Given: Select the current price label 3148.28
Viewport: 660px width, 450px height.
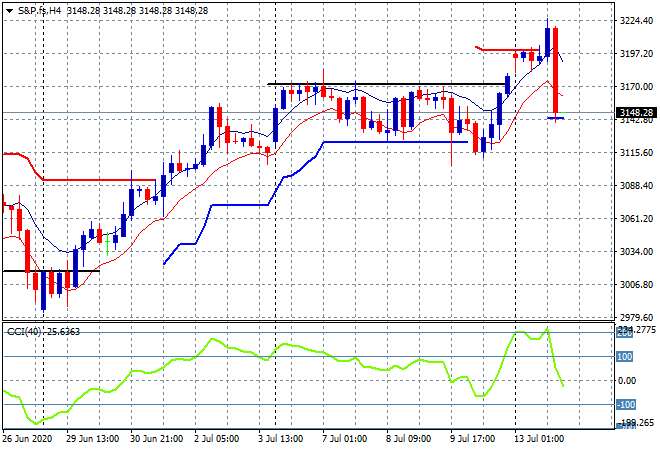Looking at the screenshot, I should [636, 112].
